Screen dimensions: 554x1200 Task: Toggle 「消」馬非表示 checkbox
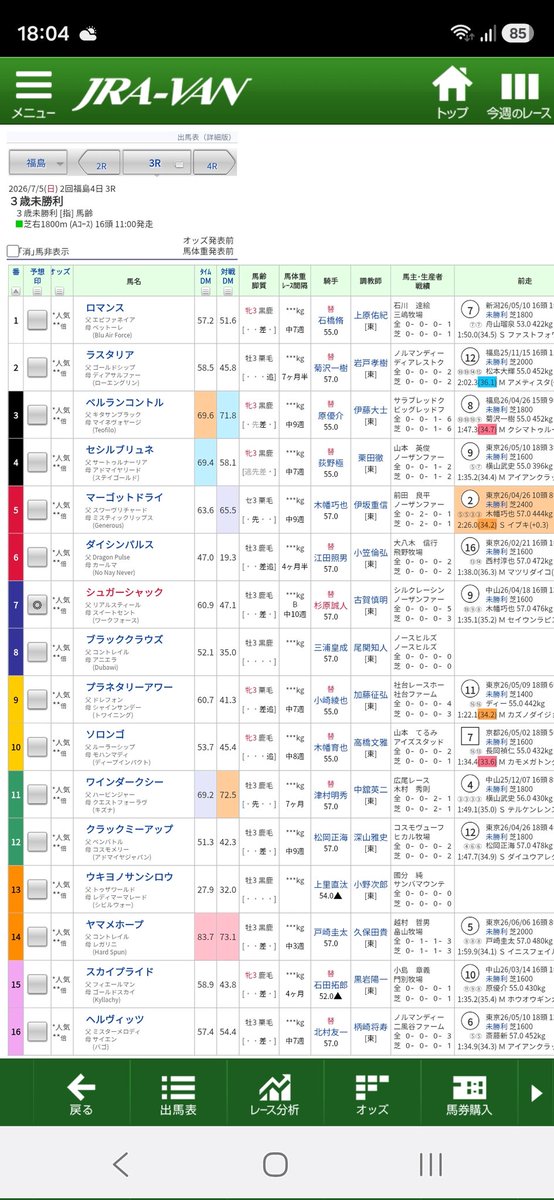point(12,251)
